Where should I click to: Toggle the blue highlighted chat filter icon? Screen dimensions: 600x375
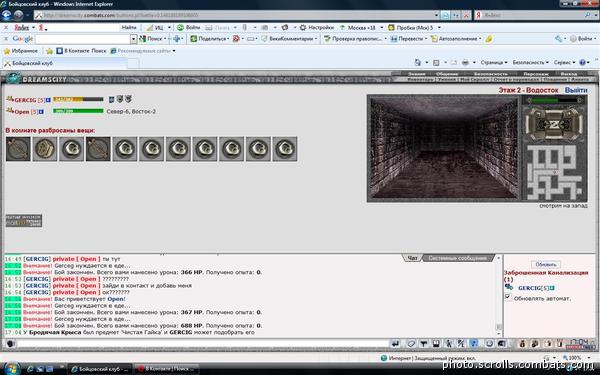click(x=474, y=344)
